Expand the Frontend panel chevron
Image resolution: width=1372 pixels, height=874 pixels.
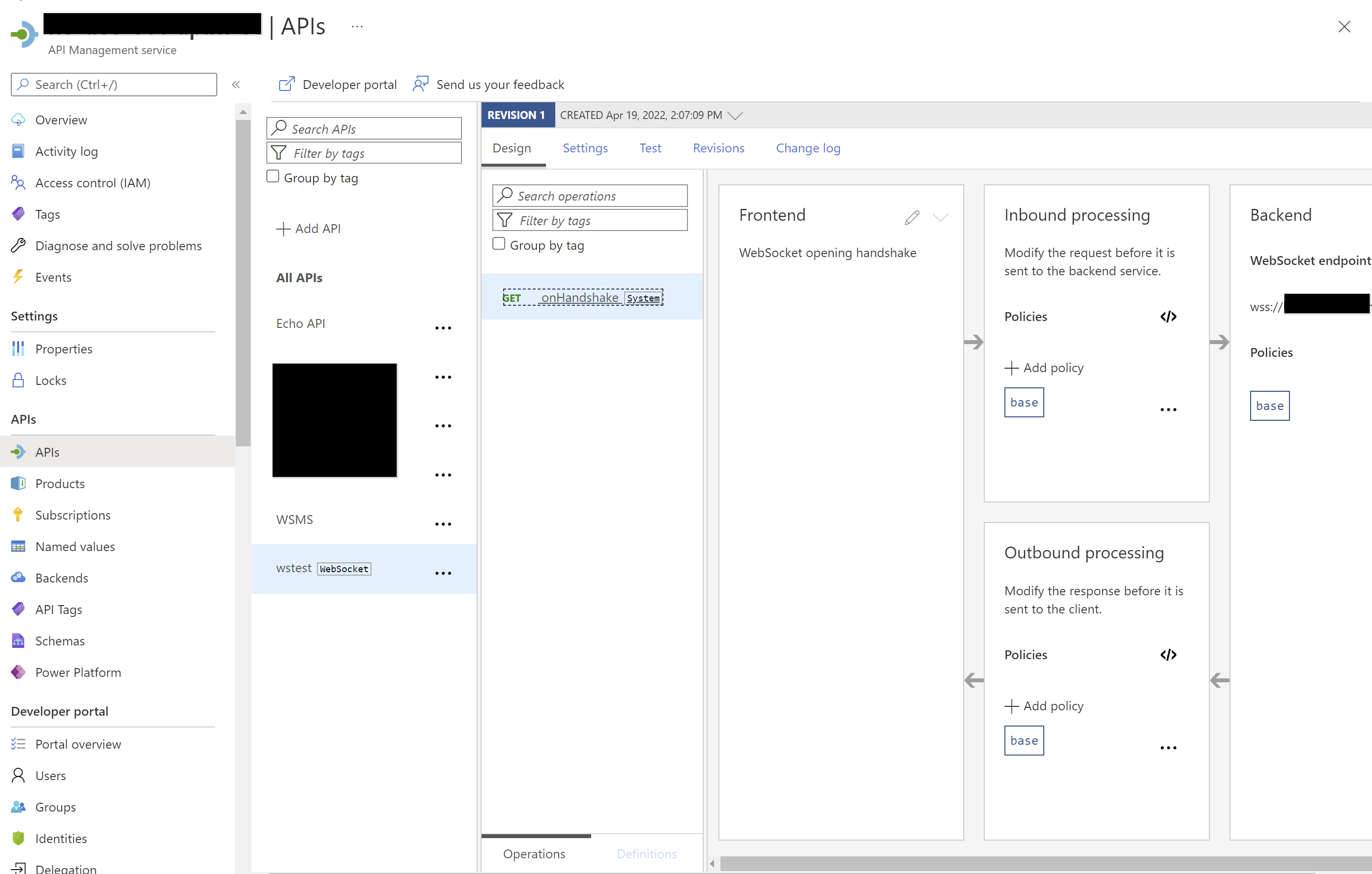(941, 218)
